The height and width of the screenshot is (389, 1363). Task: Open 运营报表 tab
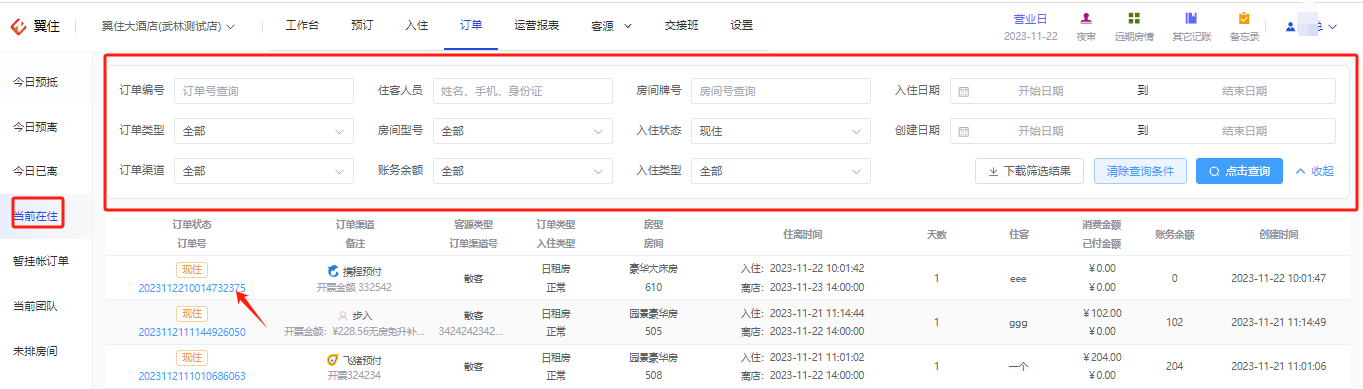(536, 26)
